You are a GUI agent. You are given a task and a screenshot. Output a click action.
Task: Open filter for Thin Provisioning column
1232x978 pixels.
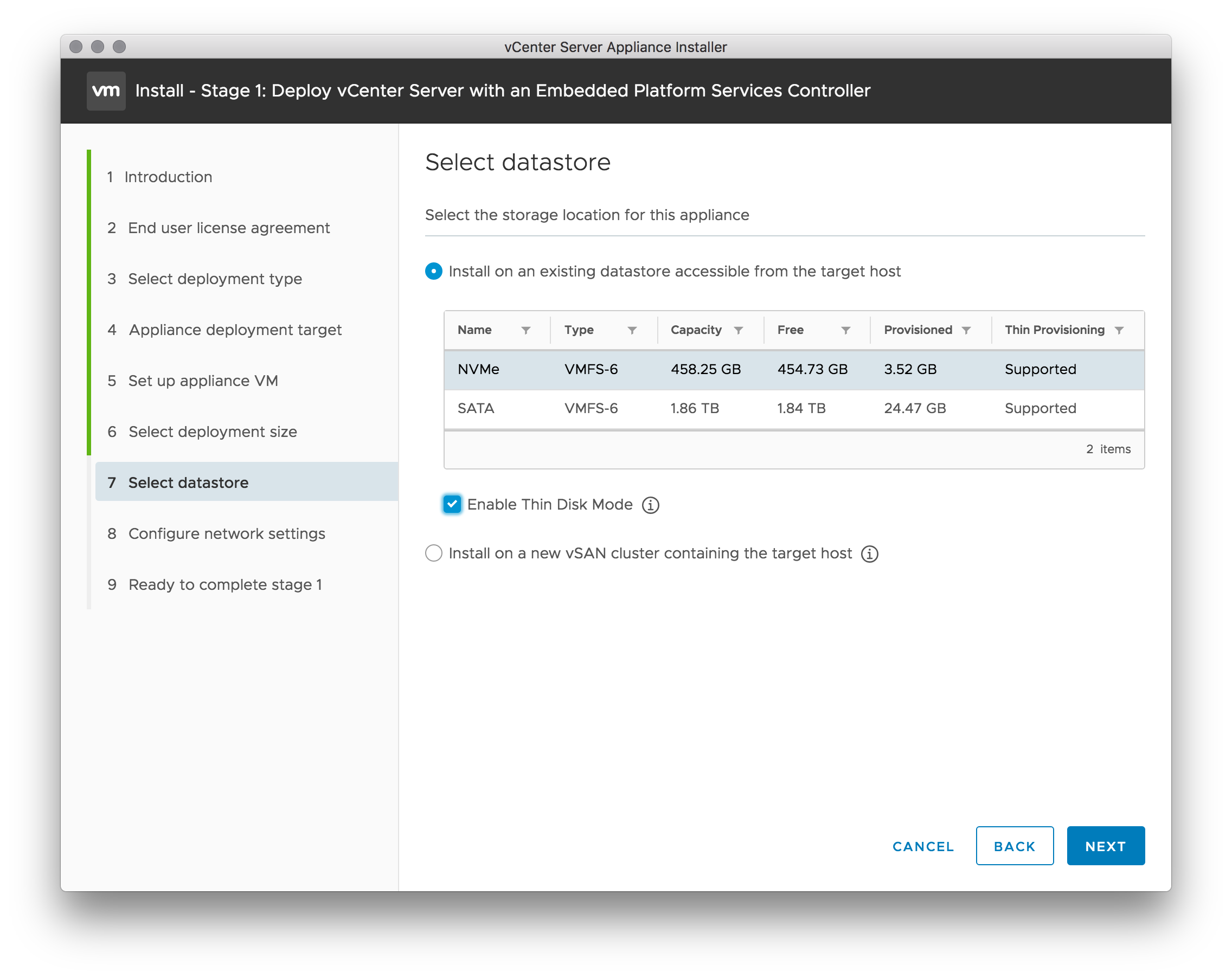point(1119,330)
